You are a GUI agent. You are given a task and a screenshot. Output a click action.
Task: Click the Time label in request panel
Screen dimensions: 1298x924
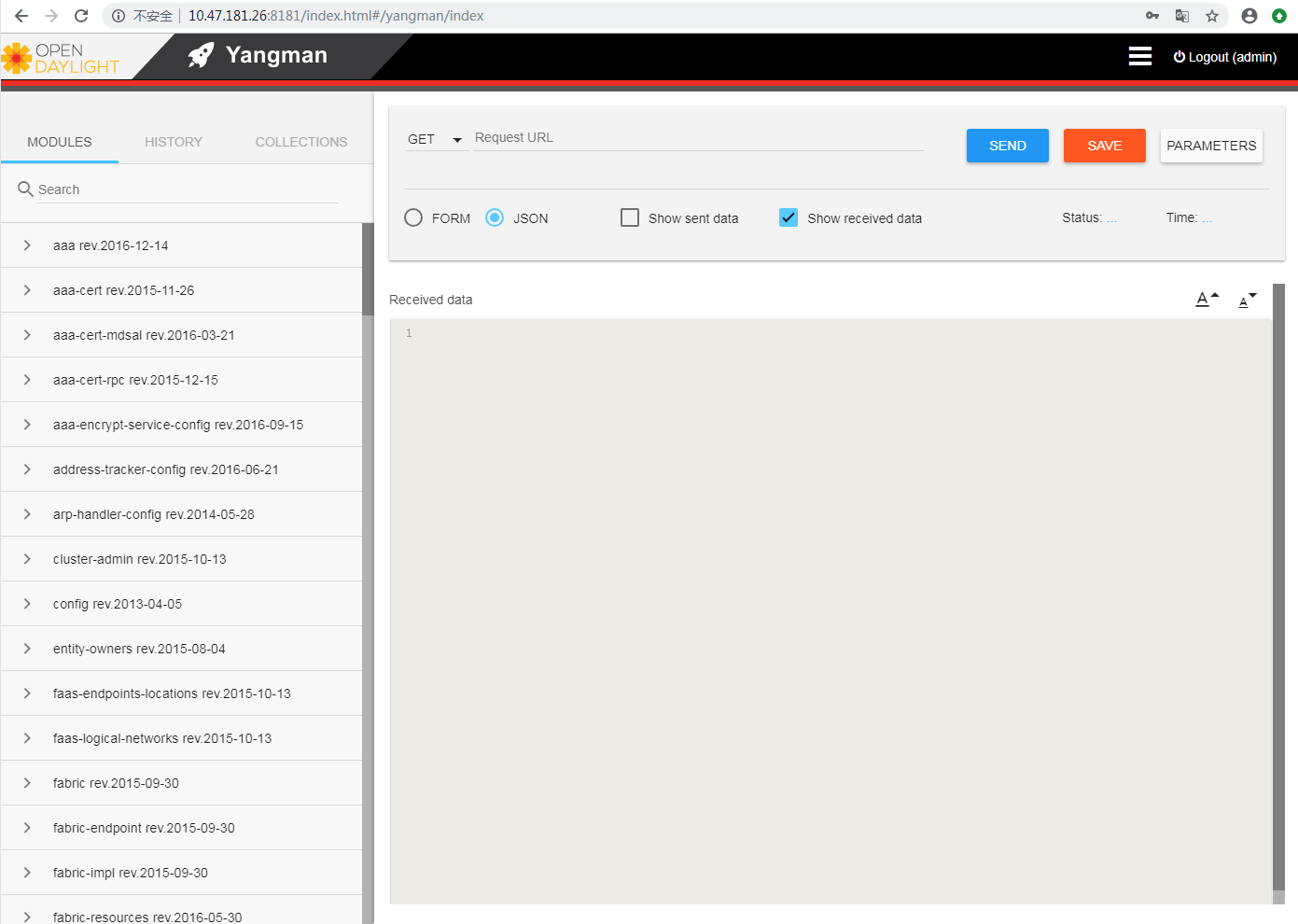[x=1181, y=217]
